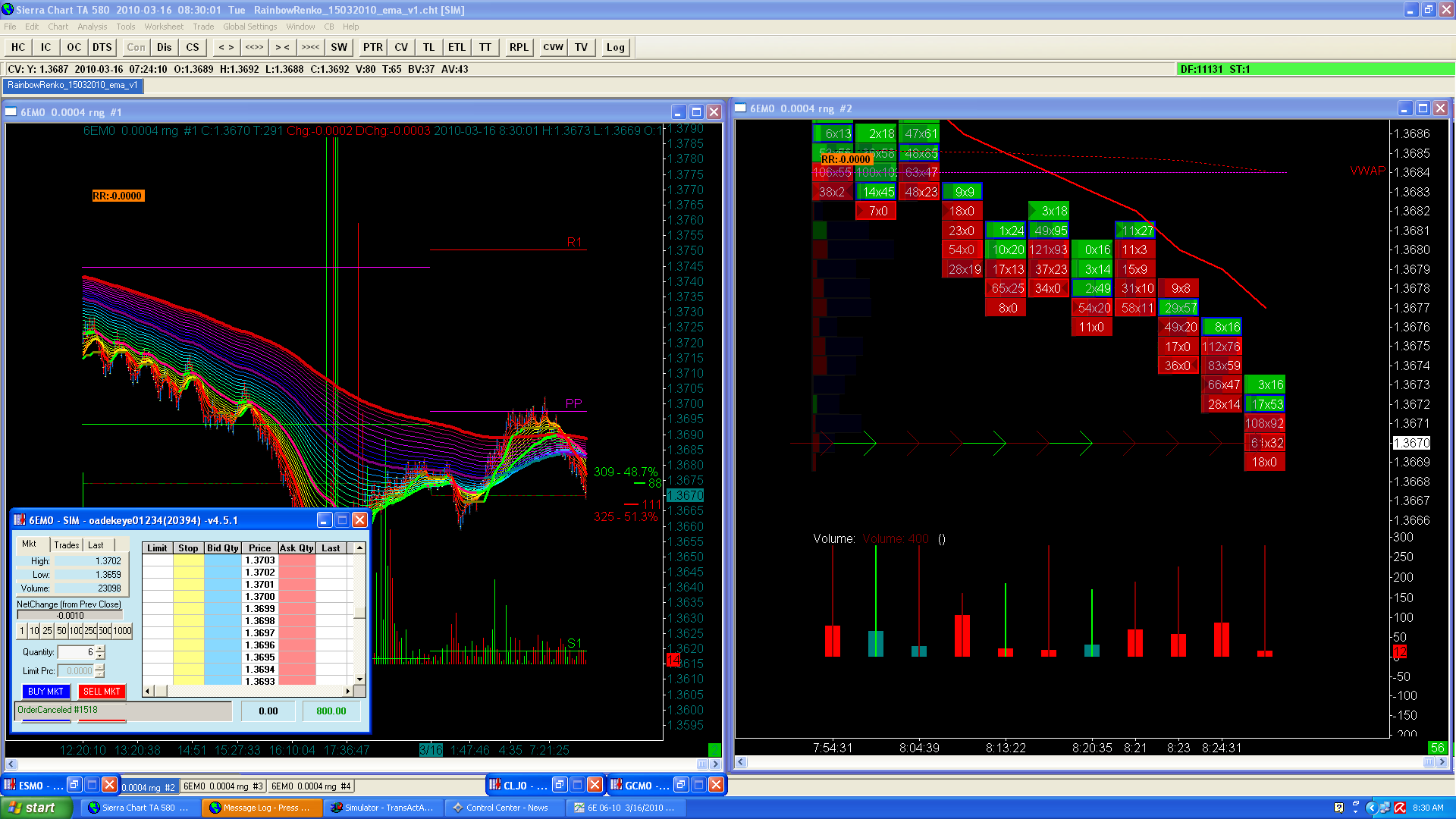Click the SELL MKT button
The width and height of the screenshot is (1456, 819).
click(x=102, y=692)
